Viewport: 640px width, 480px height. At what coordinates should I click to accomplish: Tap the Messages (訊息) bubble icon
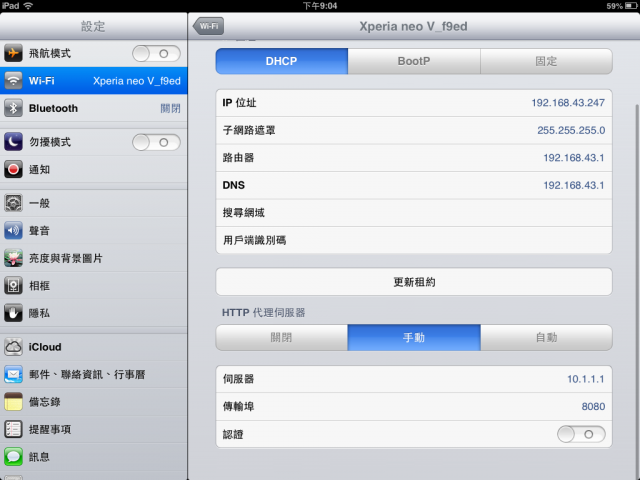(13, 457)
